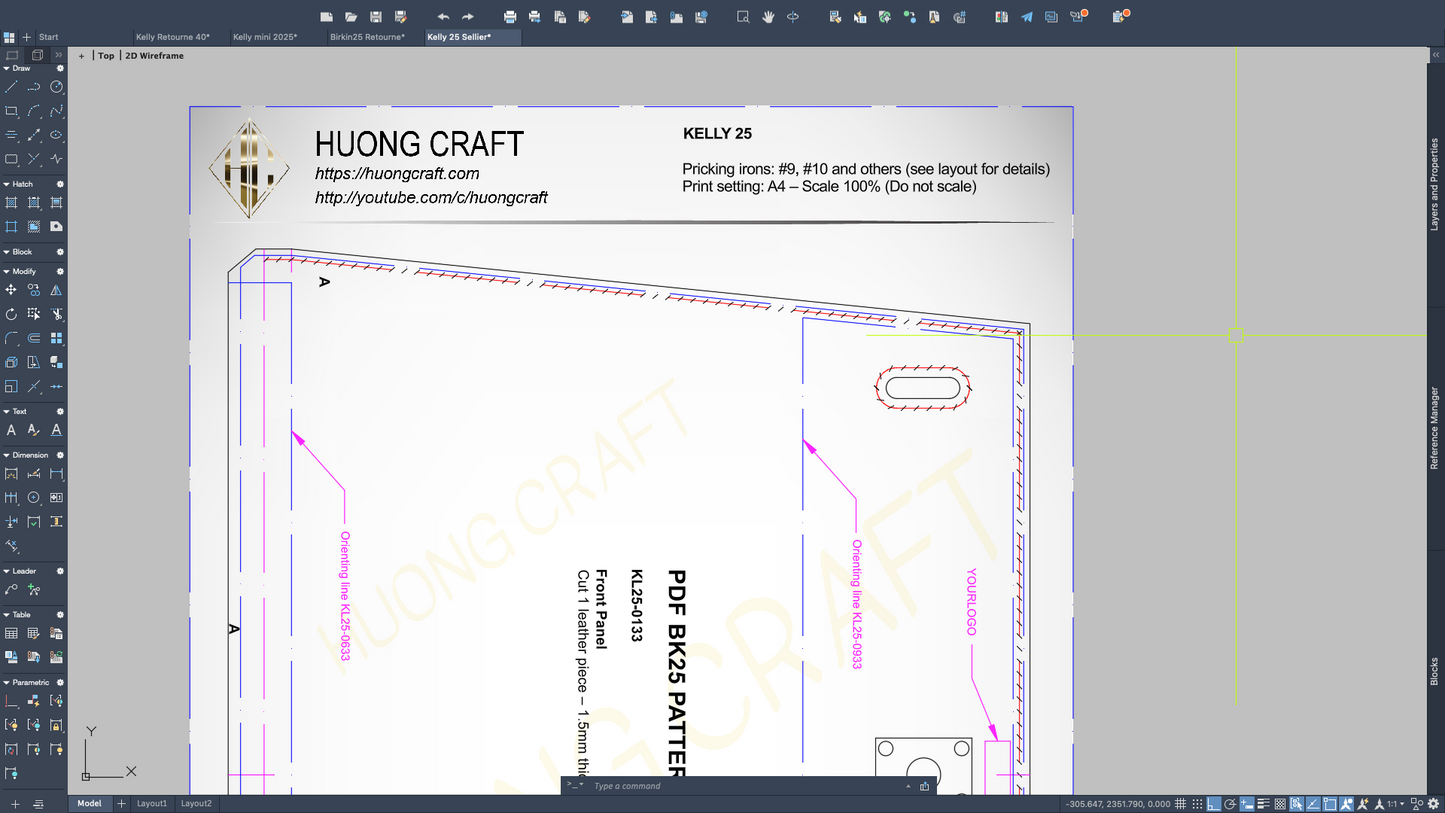Screen dimensions: 1445x813
Task: Switch to the Layout1 tab at bottom
Action: pyautogui.click(x=152, y=803)
